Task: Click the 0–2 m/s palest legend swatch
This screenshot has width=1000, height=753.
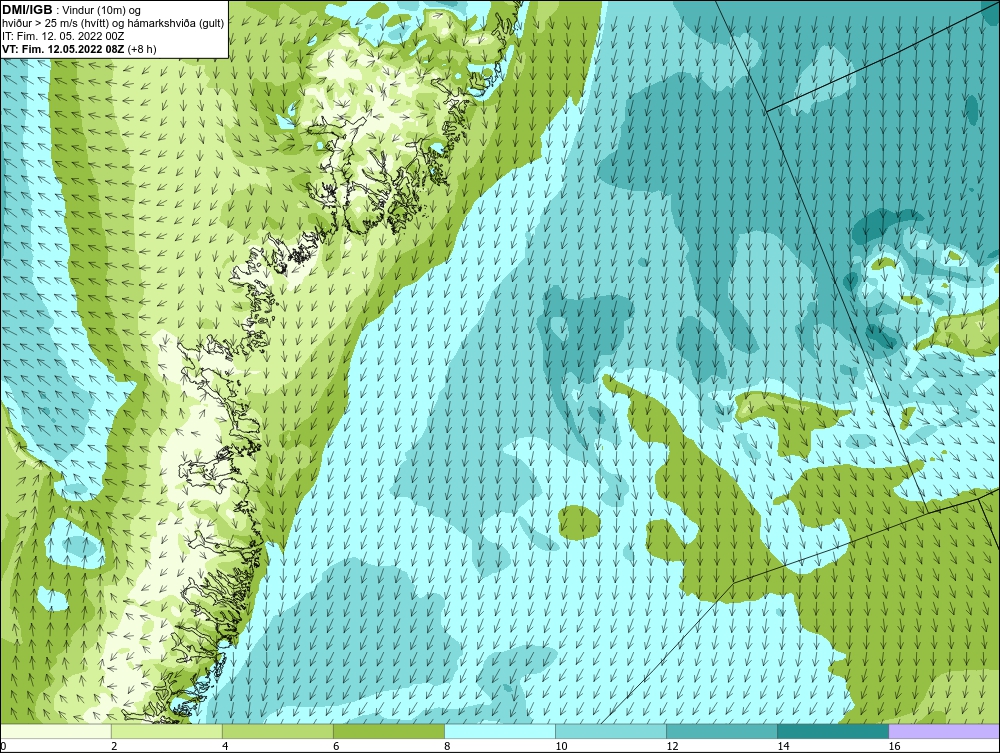Action: (56, 731)
